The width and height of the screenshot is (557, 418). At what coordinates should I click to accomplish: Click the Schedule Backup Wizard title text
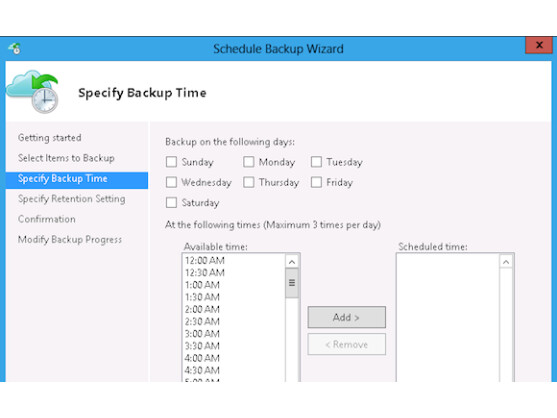(278, 49)
